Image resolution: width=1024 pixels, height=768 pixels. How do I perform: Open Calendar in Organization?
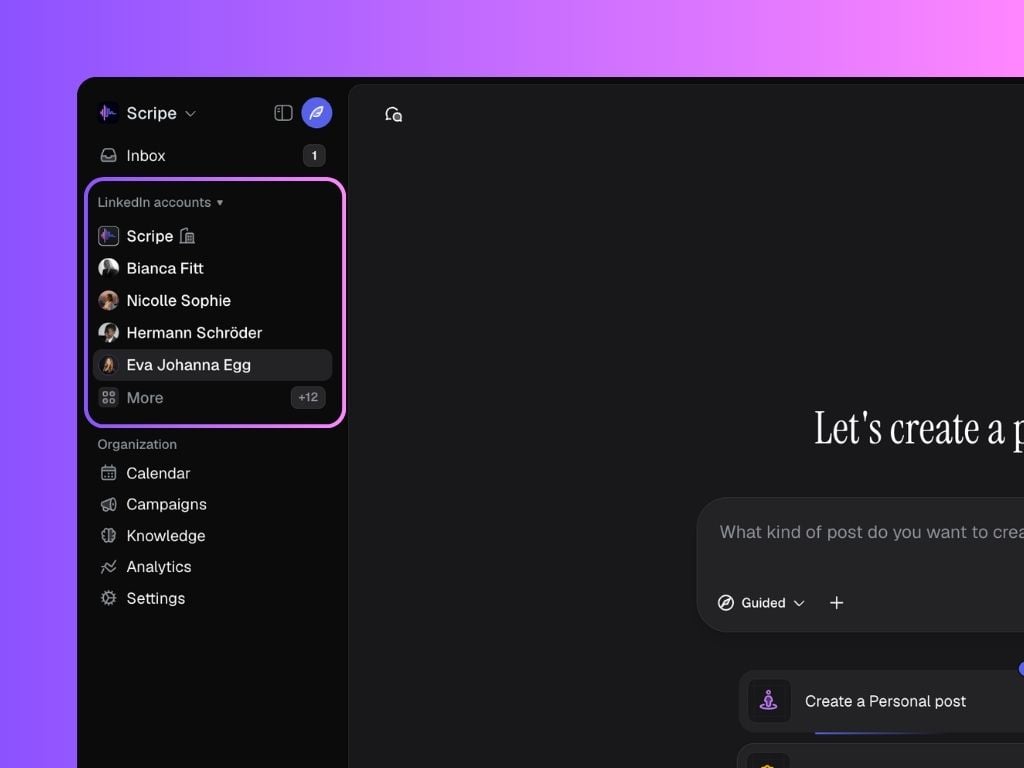tap(212, 473)
